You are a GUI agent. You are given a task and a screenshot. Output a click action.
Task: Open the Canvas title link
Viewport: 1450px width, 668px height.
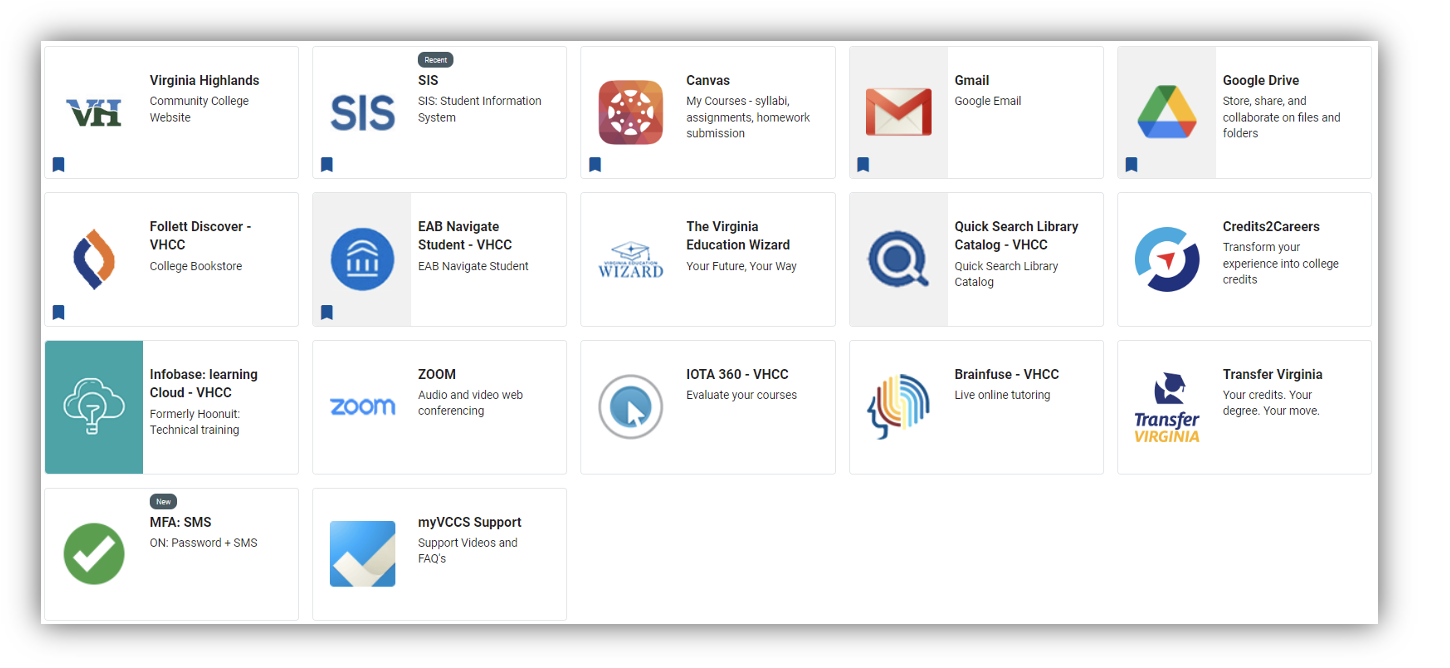(708, 80)
